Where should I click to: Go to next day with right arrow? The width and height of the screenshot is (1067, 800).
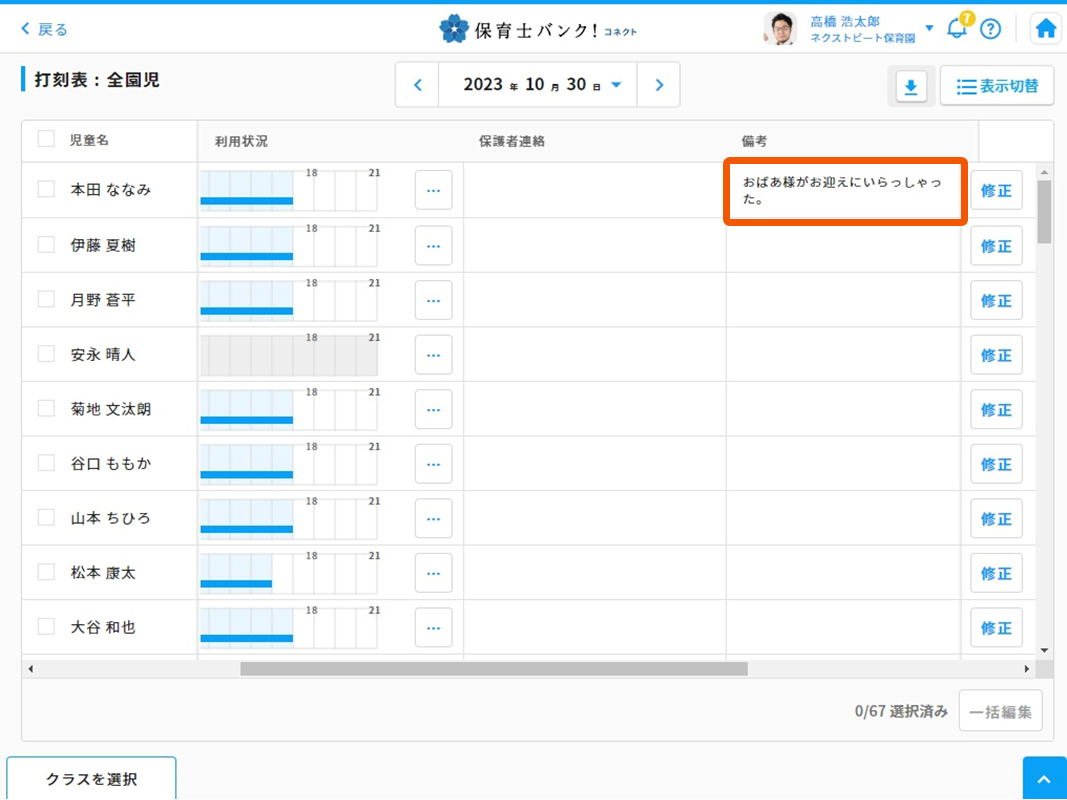pyautogui.click(x=659, y=85)
